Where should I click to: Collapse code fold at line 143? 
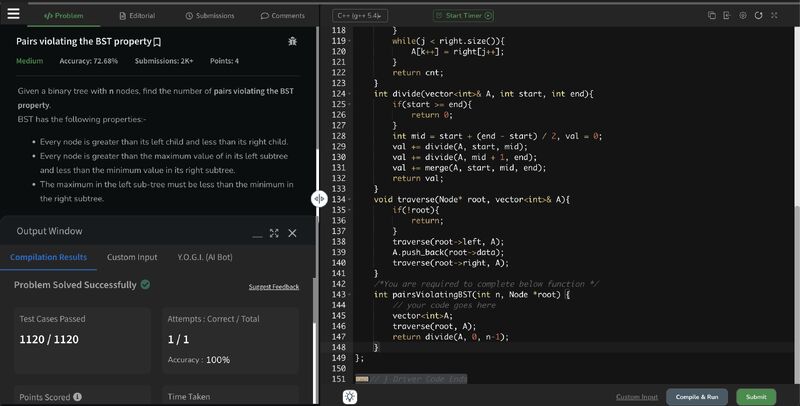[x=349, y=295]
